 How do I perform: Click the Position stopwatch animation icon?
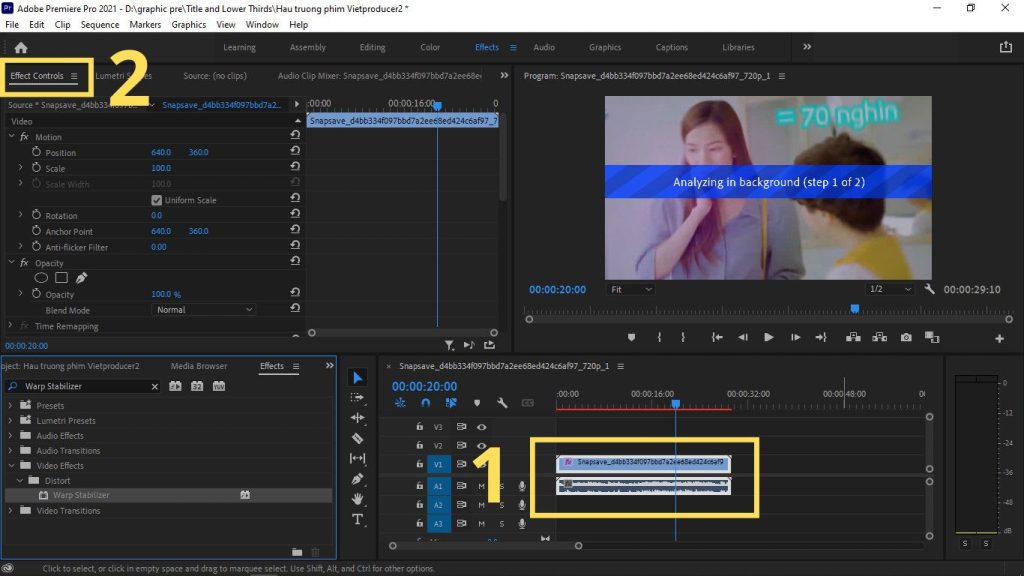[36, 152]
